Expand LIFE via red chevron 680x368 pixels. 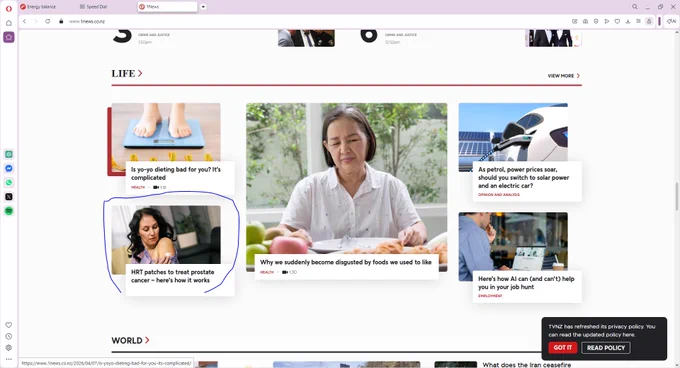140,74
